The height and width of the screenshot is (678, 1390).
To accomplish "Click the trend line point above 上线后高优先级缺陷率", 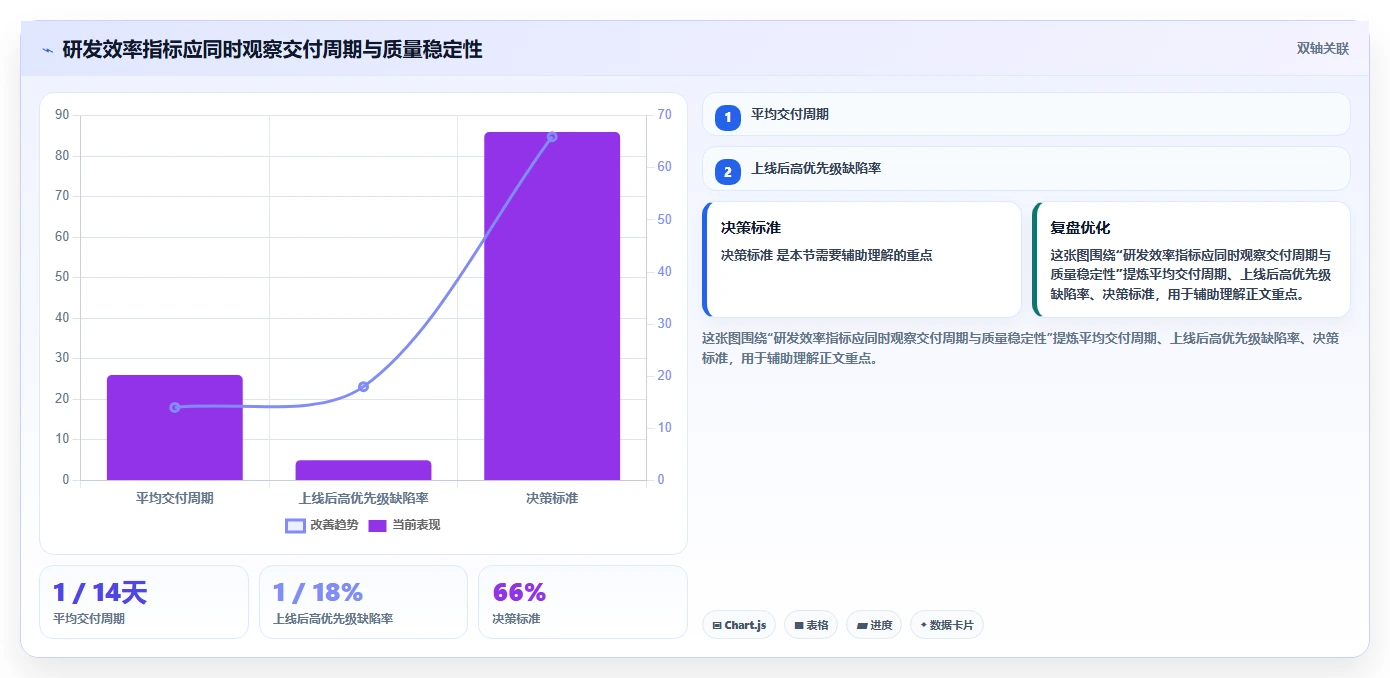I will pos(363,386).
